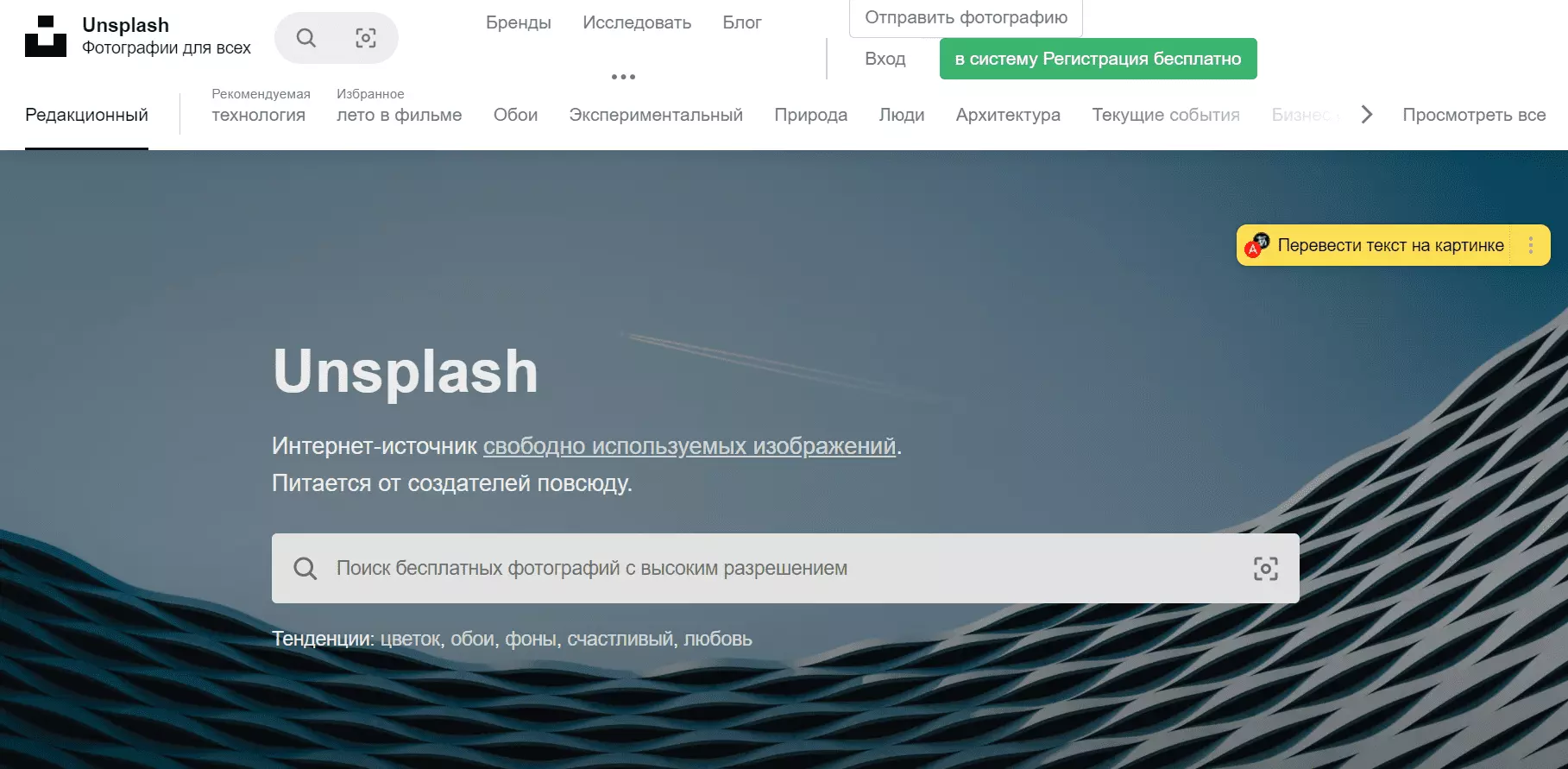Click the translator icon on yellow badge

(1256, 246)
